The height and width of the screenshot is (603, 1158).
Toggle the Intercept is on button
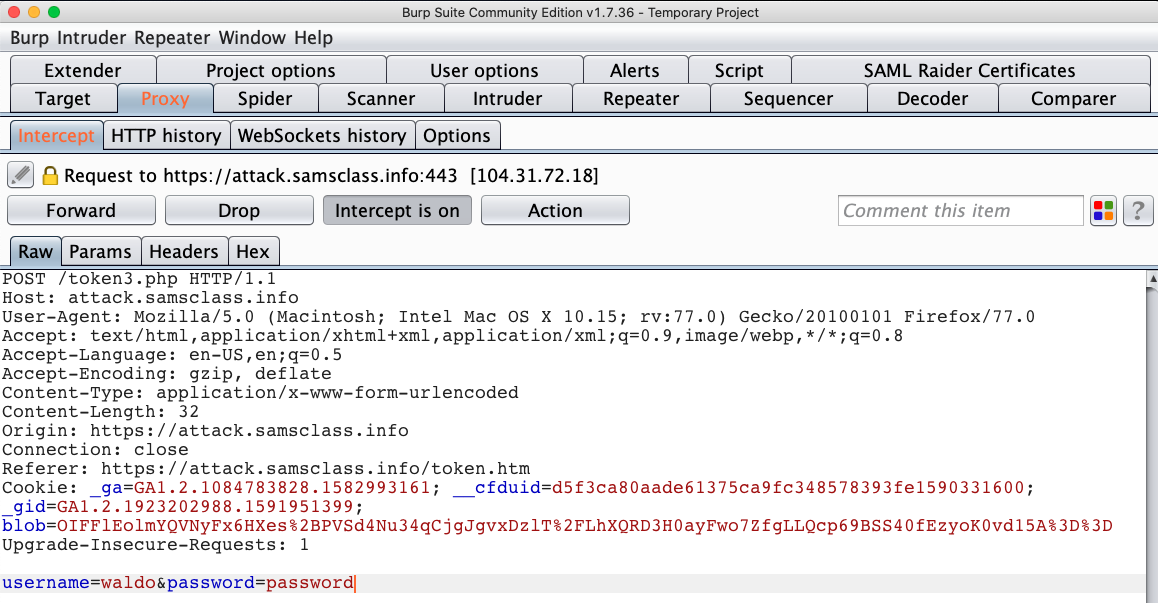click(397, 211)
